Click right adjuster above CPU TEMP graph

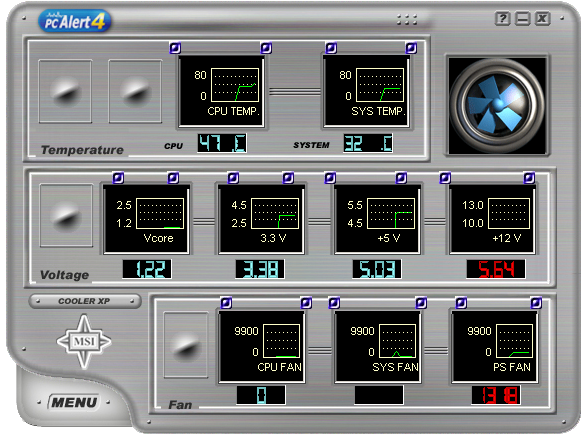pyautogui.click(x=266, y=48)
